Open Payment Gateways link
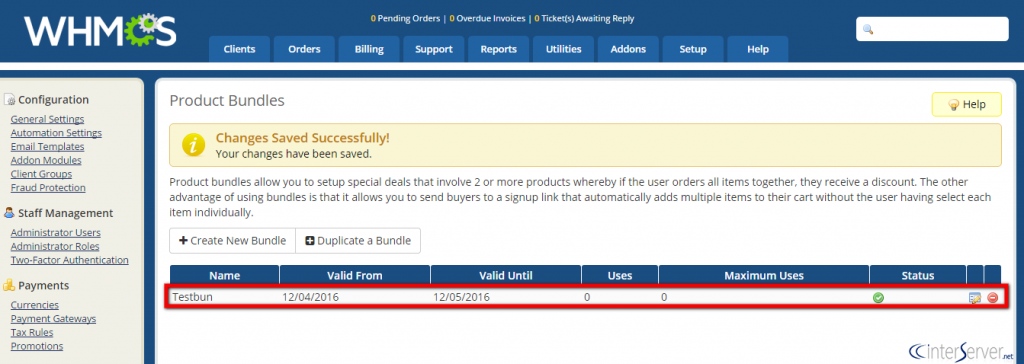 53,319
